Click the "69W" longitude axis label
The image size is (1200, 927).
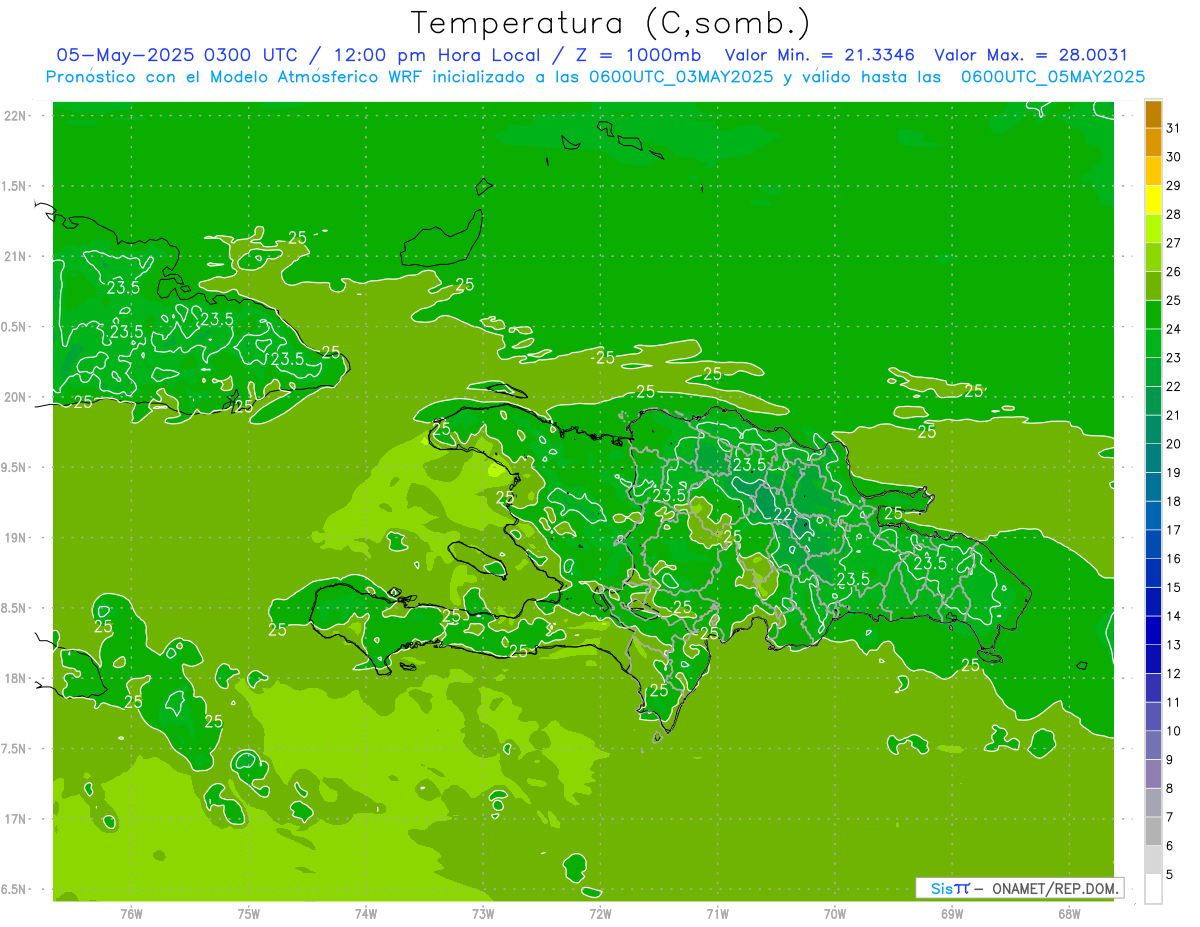[x=952, y=914]
